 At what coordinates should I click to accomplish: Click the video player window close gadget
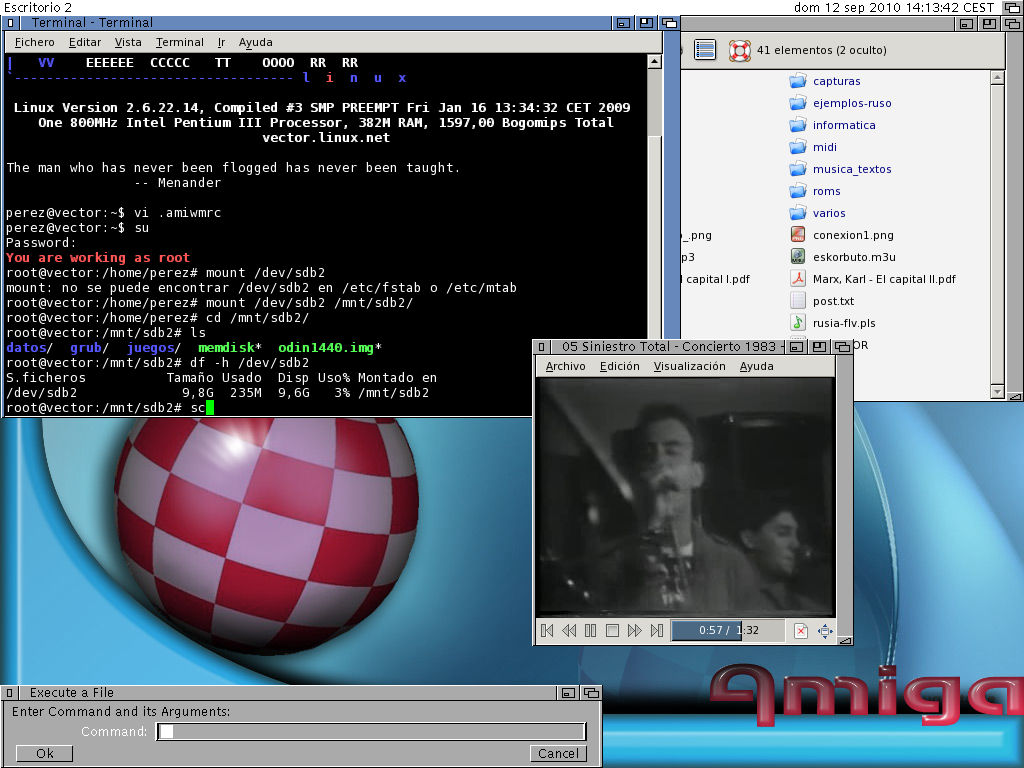coord(541,347)
